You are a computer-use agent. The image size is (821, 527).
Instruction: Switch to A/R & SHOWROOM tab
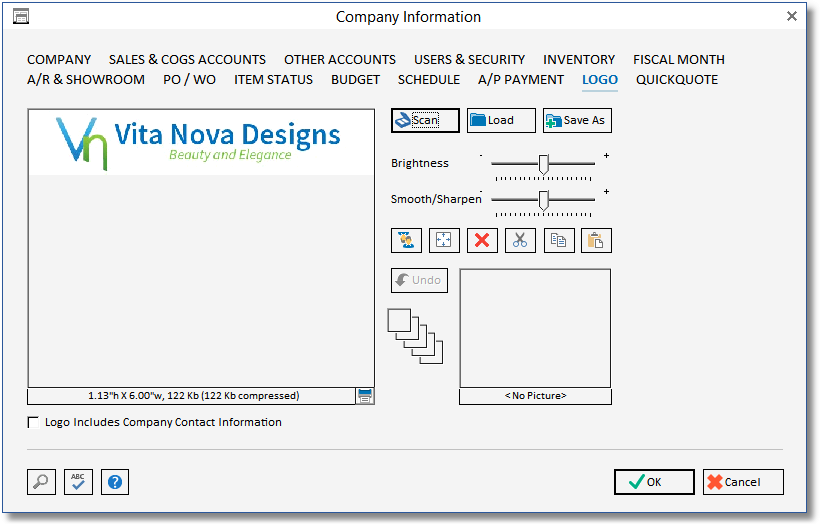pyautogui.click(x=86, y=80)
